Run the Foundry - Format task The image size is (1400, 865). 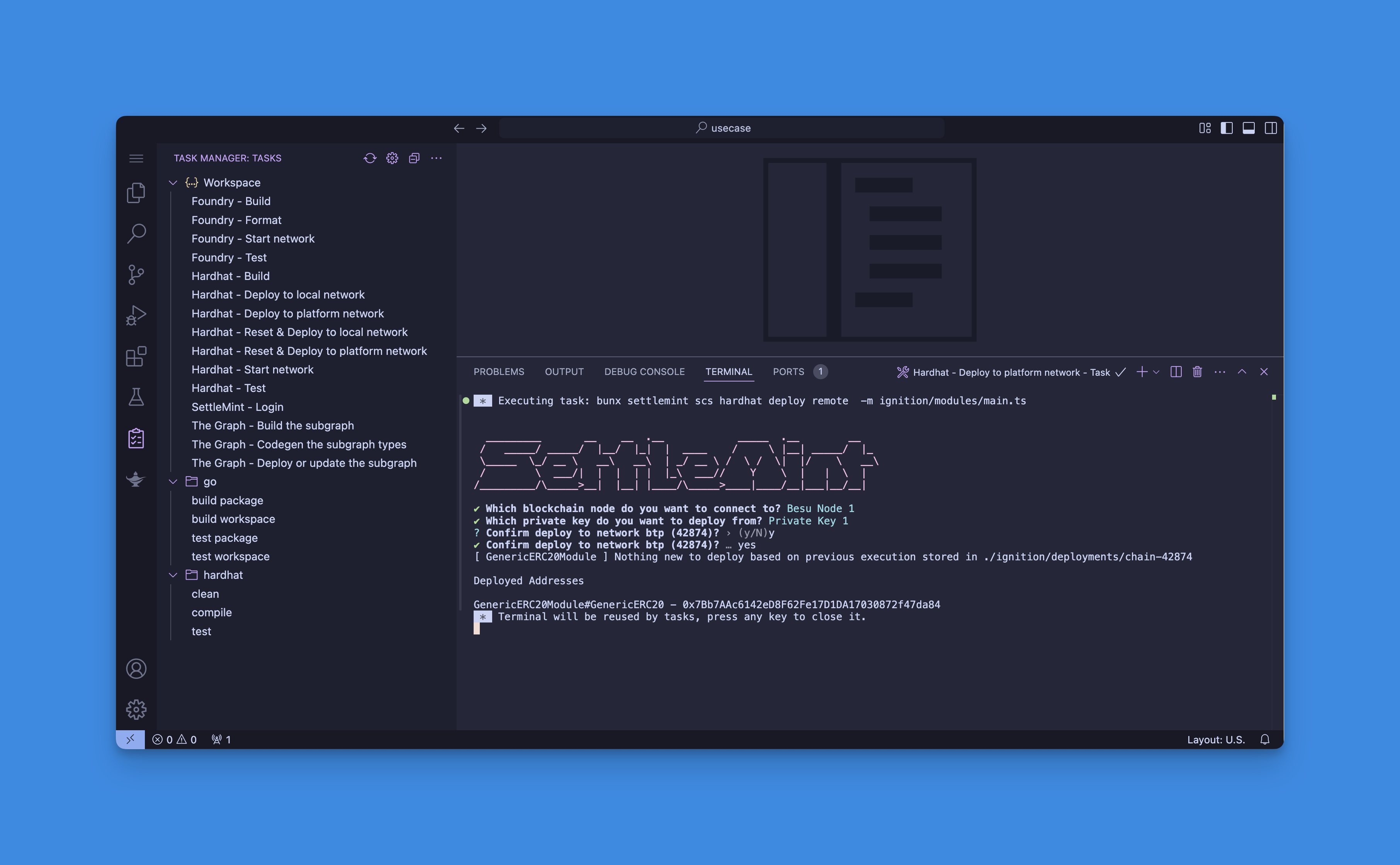pos(236,220)
